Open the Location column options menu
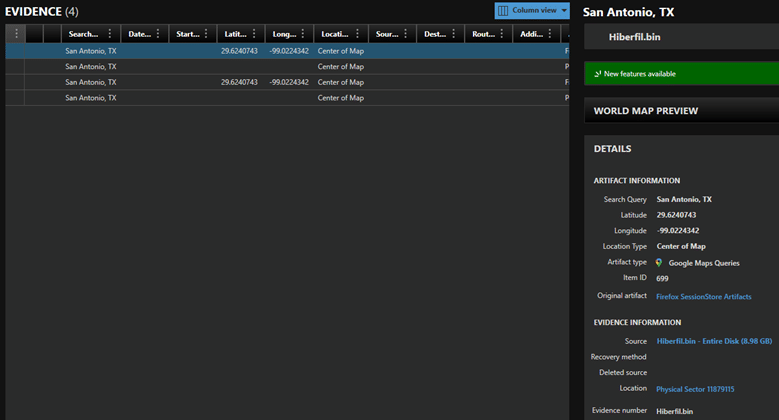This screenshot has height=420, width=779. coord(357,34)
